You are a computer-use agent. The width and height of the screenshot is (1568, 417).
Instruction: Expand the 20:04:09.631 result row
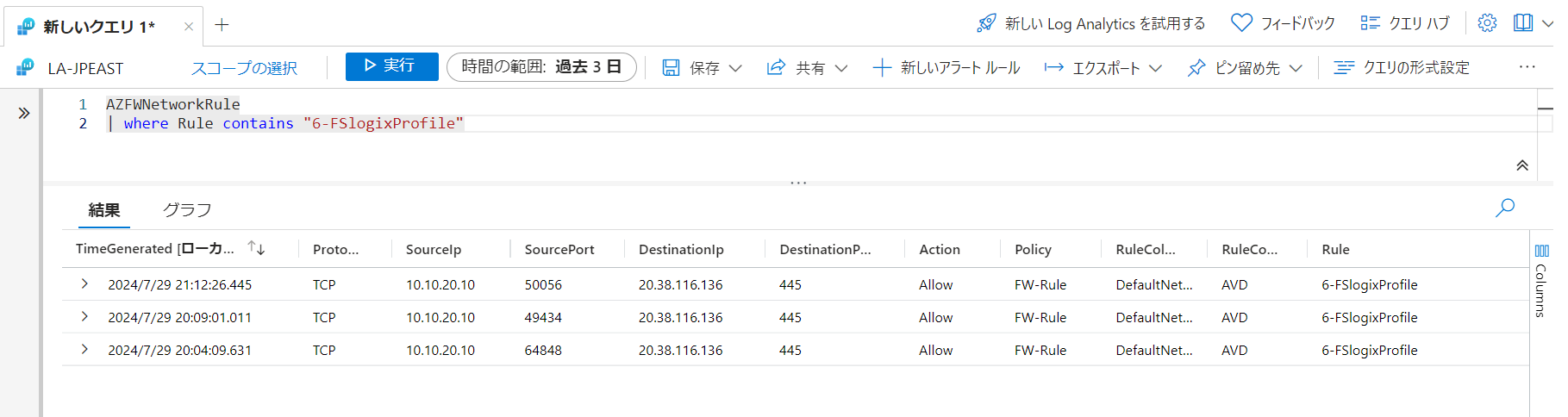click(x=84, y=350)
